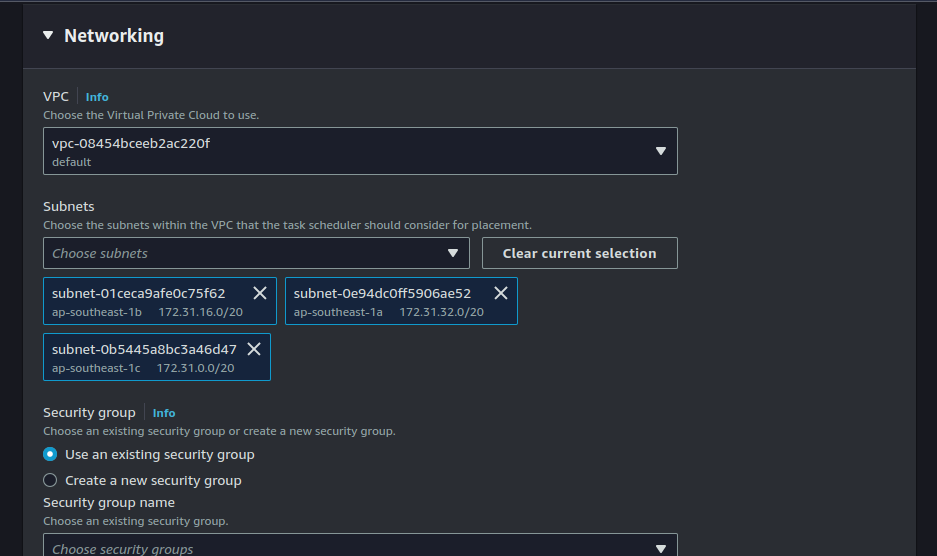Click the Security group field label
This screenshot has height=556, width=937.
tap(89, 412)
